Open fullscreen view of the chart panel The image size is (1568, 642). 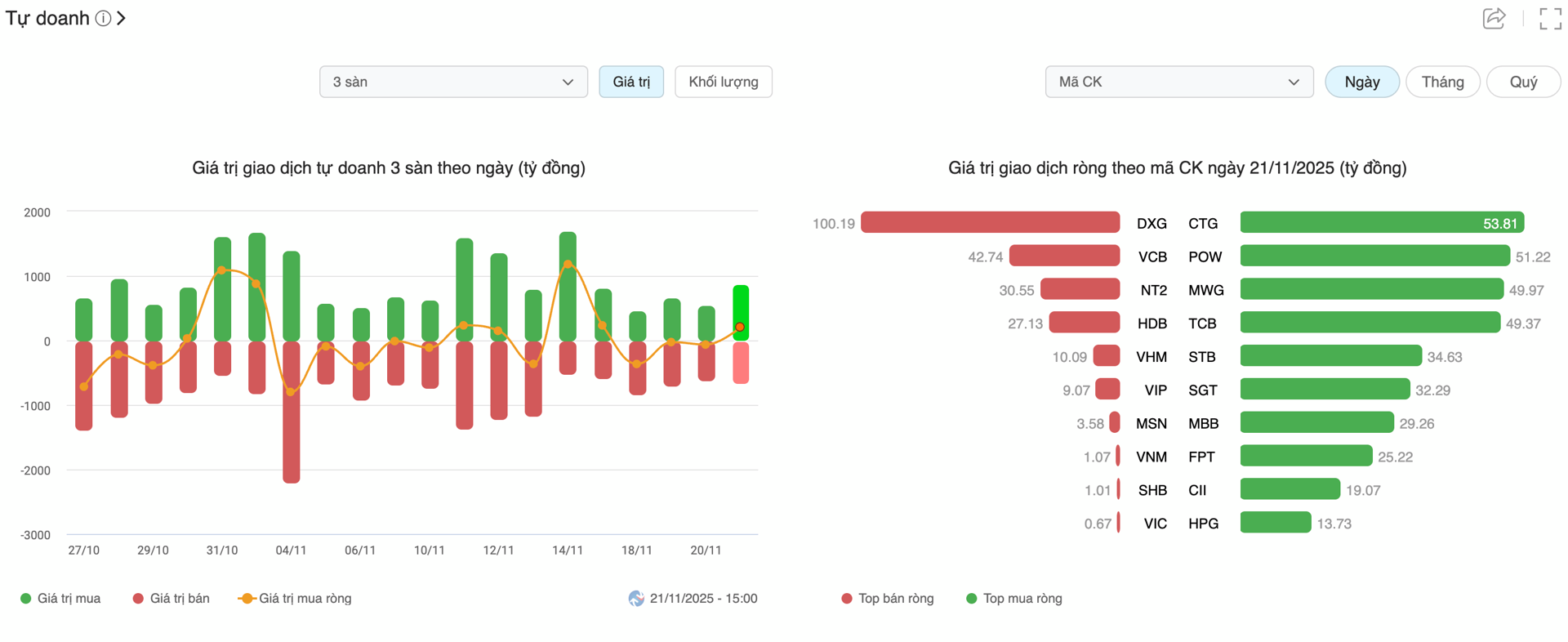pos(1549,18)
